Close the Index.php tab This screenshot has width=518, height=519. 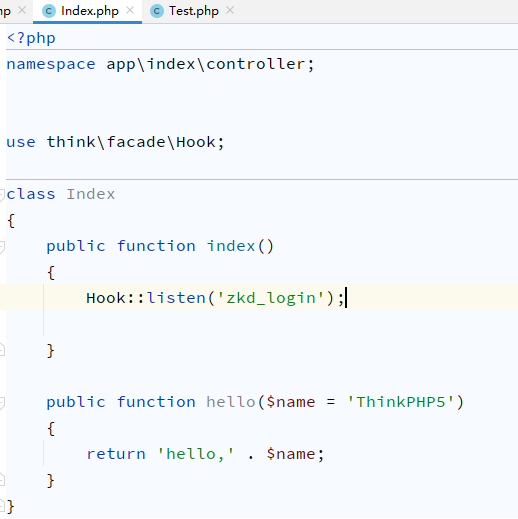click(130, 11)
